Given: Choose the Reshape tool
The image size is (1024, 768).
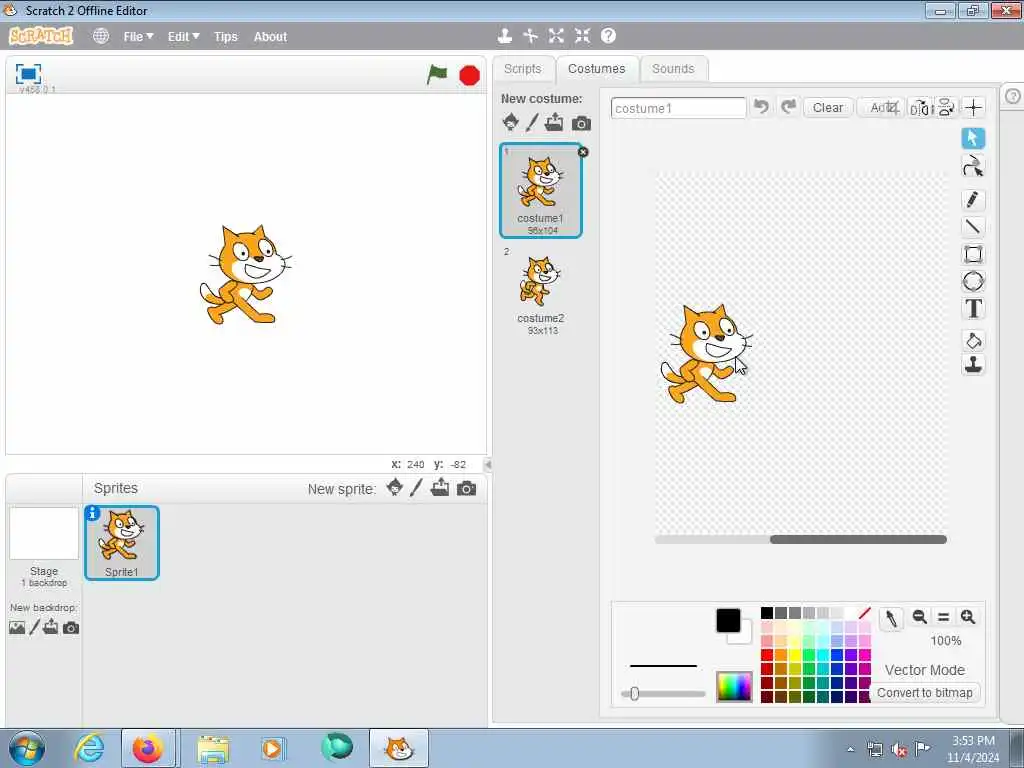Looking at the screenshot, I should pyautogui.click(x=973, y=167).
